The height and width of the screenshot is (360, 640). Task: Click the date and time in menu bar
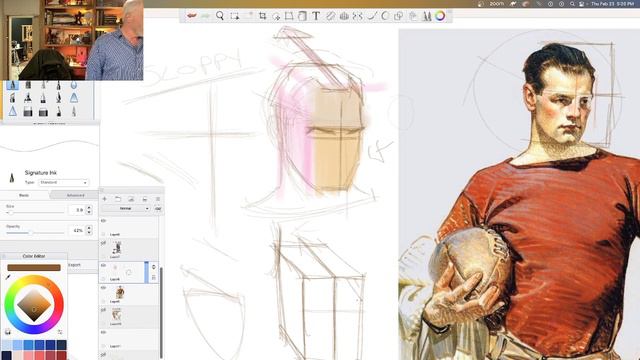pos(613,4)
